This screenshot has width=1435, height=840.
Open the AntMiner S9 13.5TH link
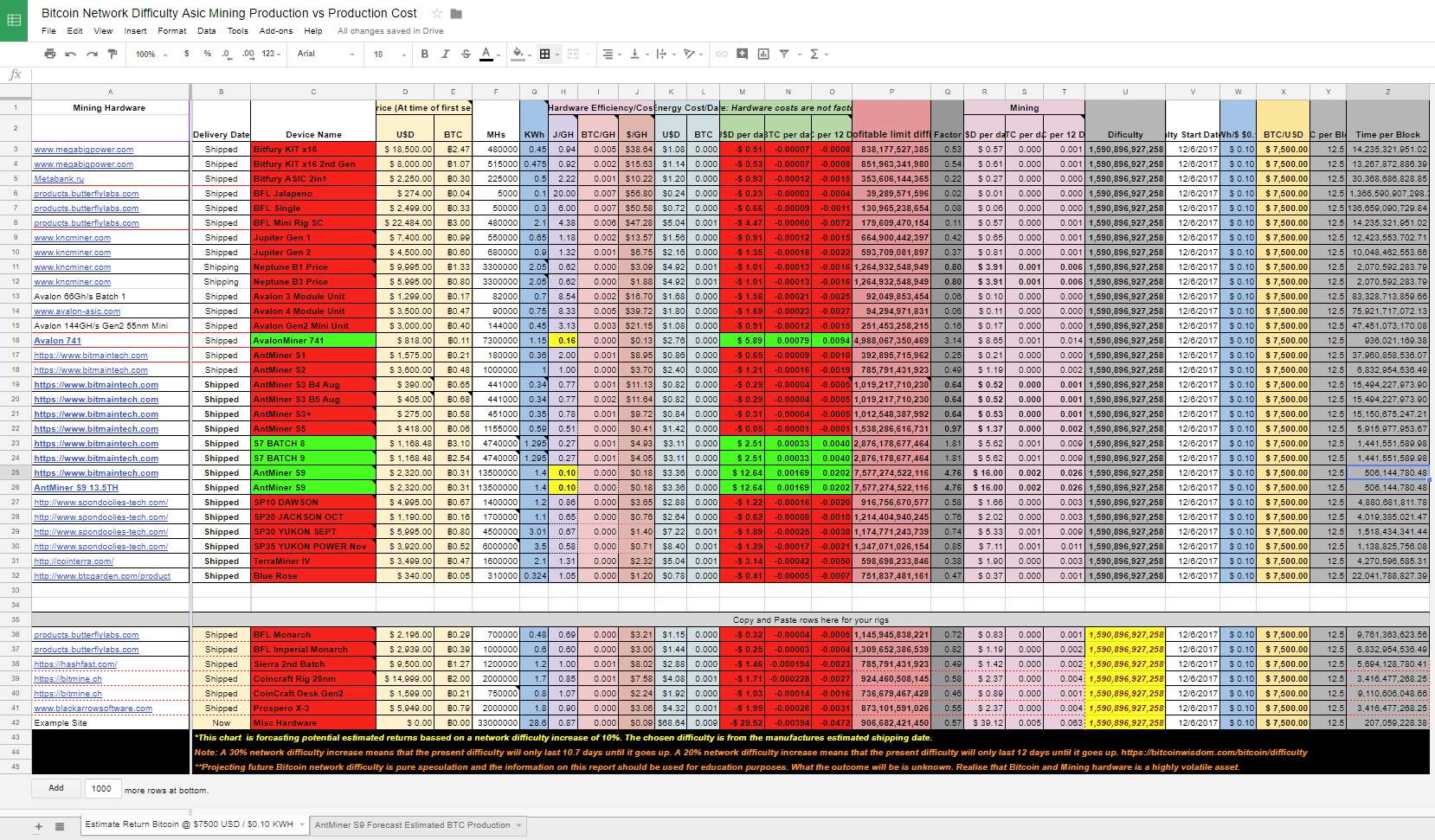coord(76,488)
